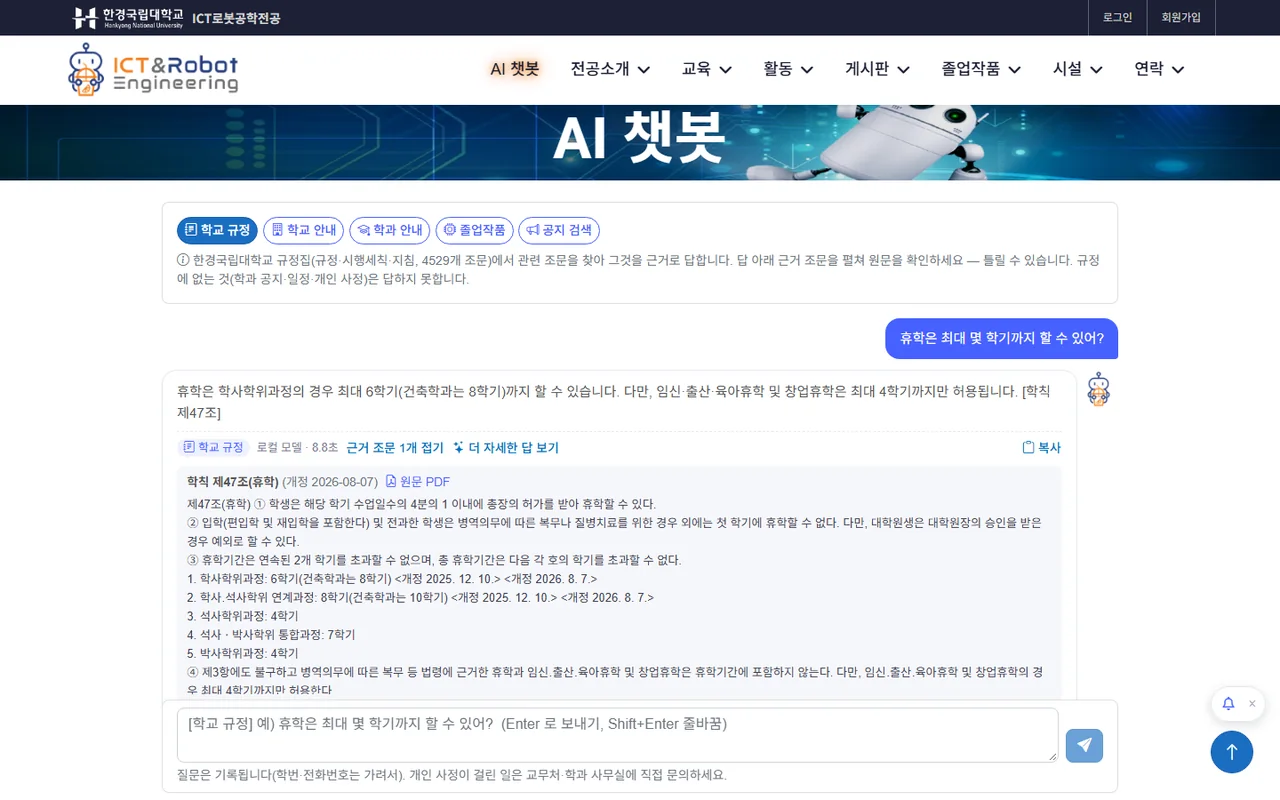Expand the 연락 dropdown menu

pyautogui.click(x=1159, y=69)
